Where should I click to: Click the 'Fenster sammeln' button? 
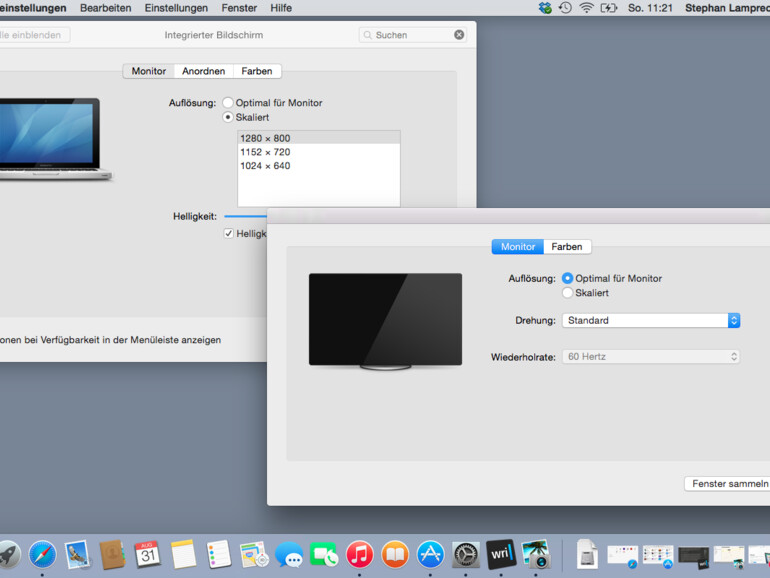[x=728, y=484]
